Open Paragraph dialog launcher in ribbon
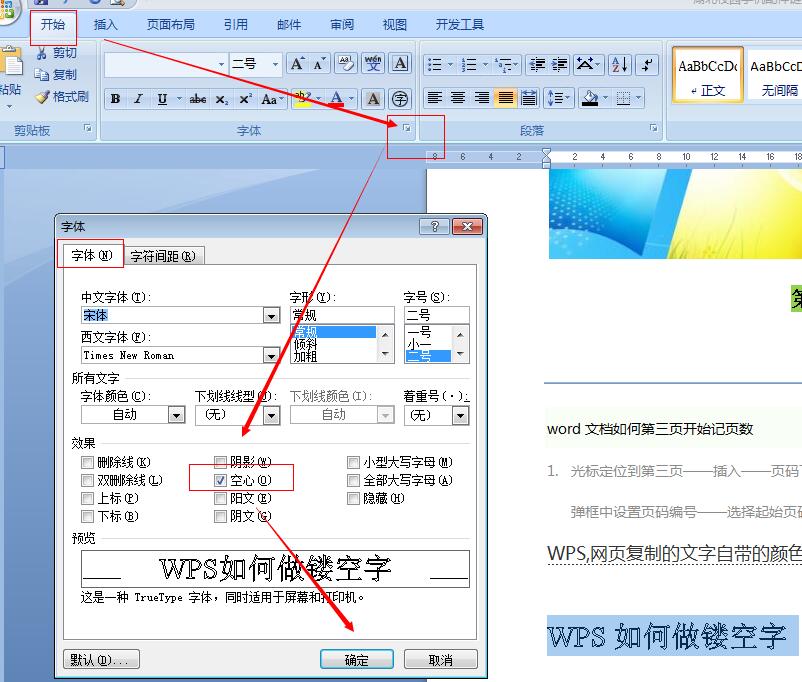Image resolution: width=802 pixels, height=682 pixels. [654, 128]
